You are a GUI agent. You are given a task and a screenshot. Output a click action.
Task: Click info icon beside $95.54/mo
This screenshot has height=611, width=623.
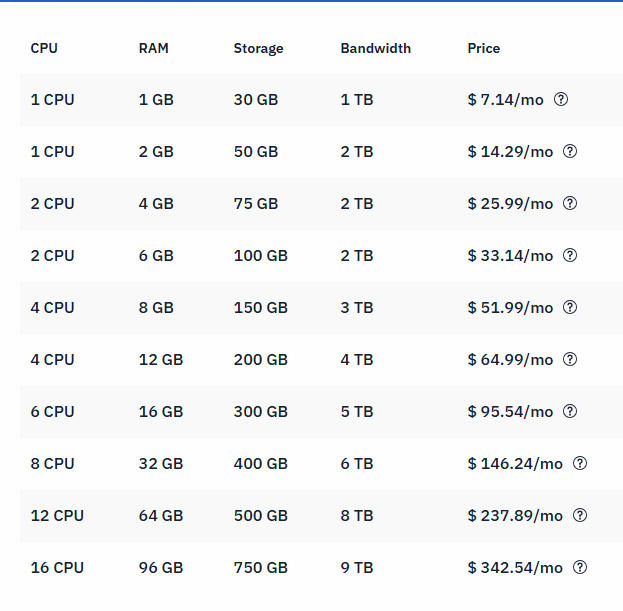570,412
